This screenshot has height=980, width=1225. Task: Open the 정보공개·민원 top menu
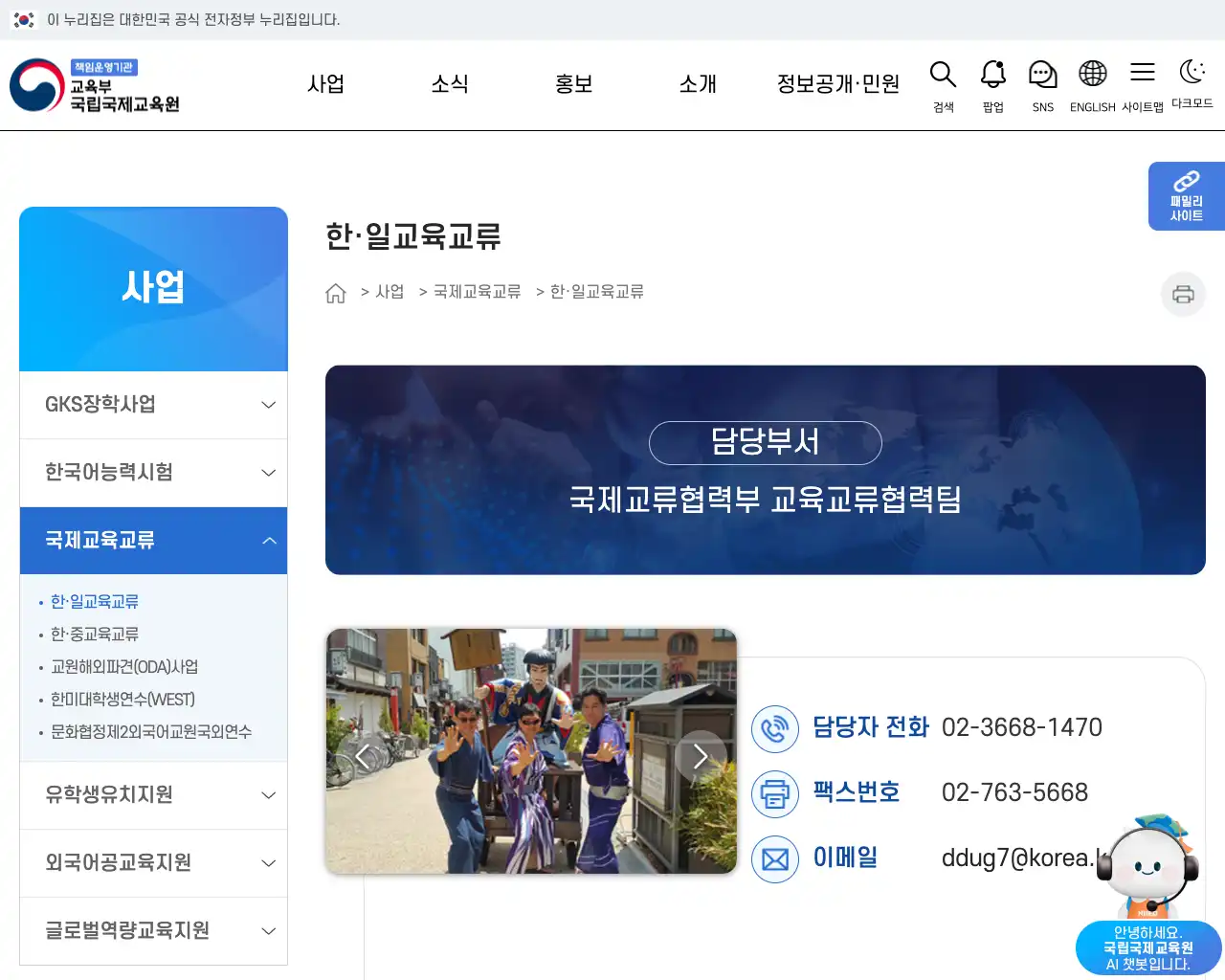click(x=838, y=84)
